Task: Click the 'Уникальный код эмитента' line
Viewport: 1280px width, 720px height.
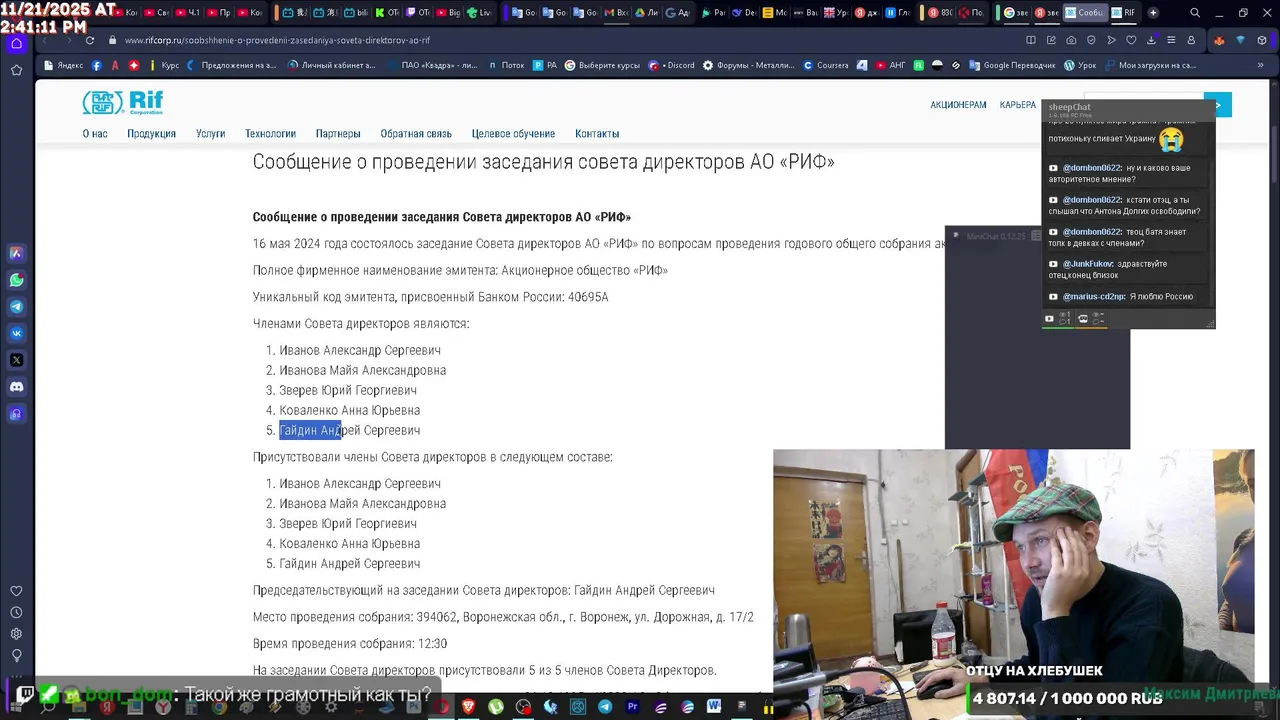Action: pyautogui.click(x=430, y=297)
